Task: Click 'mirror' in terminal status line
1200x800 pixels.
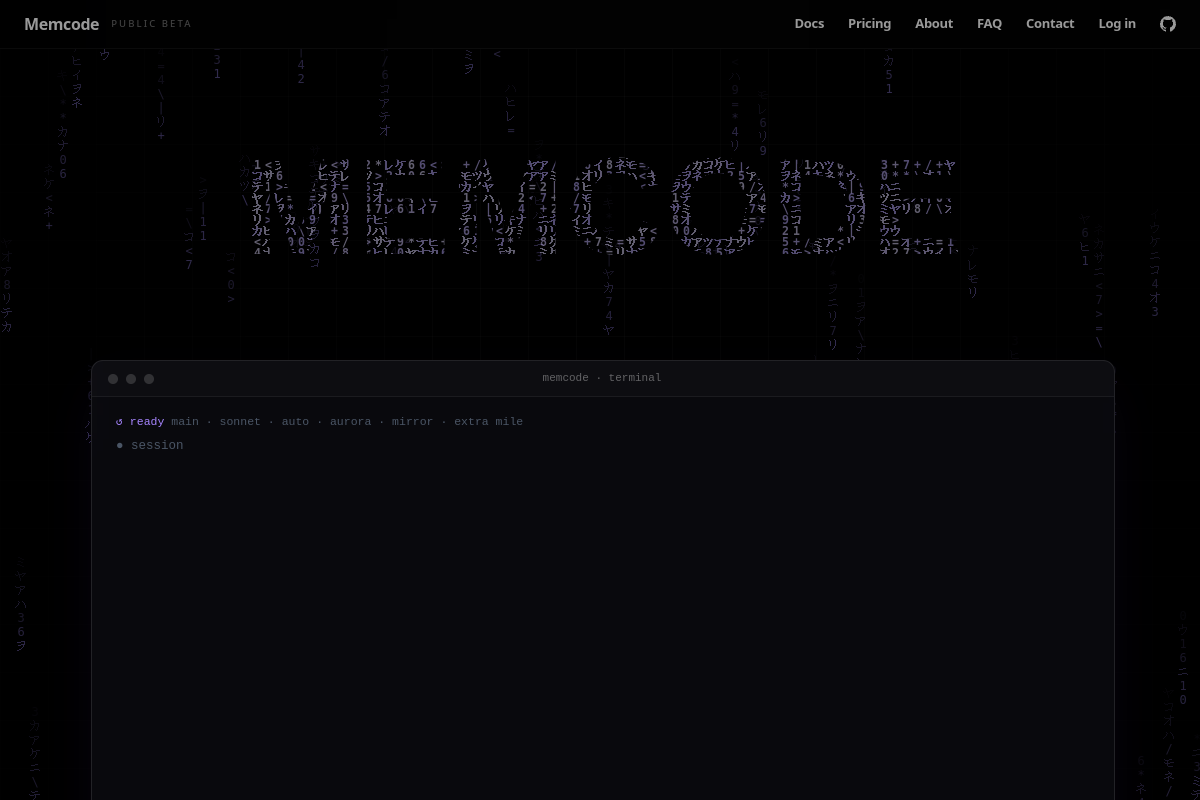Action: point(412,422)
